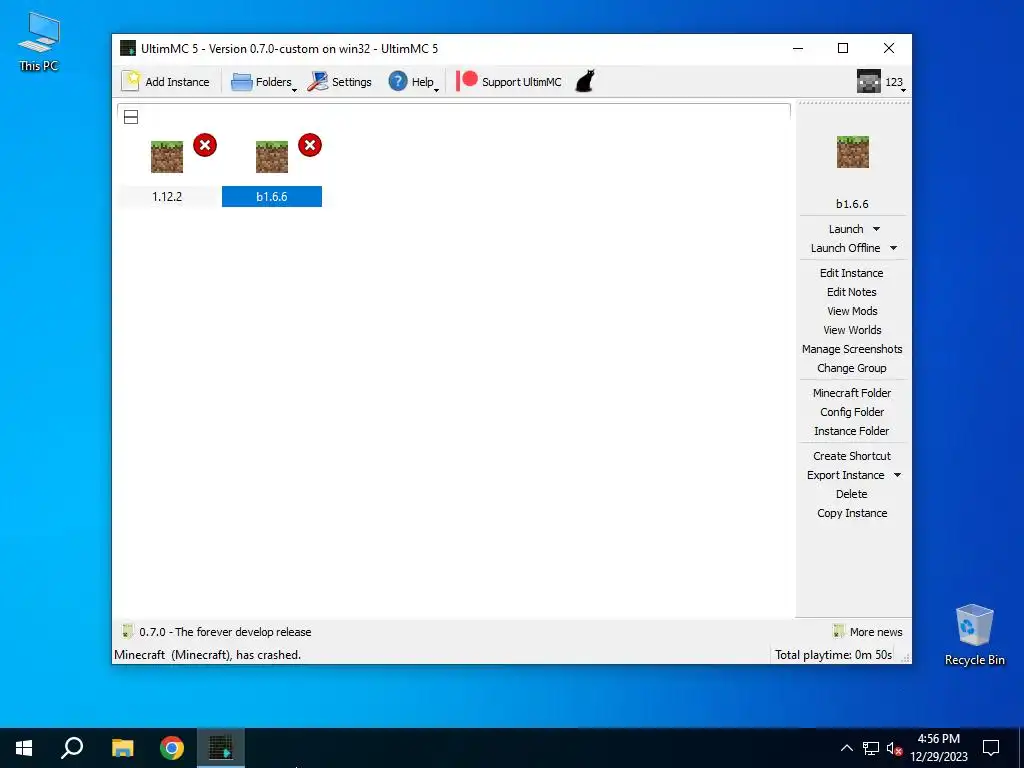Open View Mods

(x=852, y=311)
